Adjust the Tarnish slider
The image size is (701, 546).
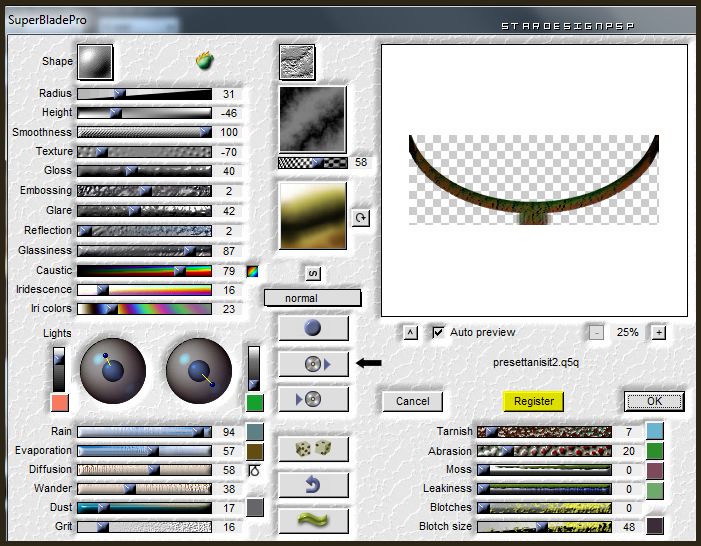tap(544, 432)
